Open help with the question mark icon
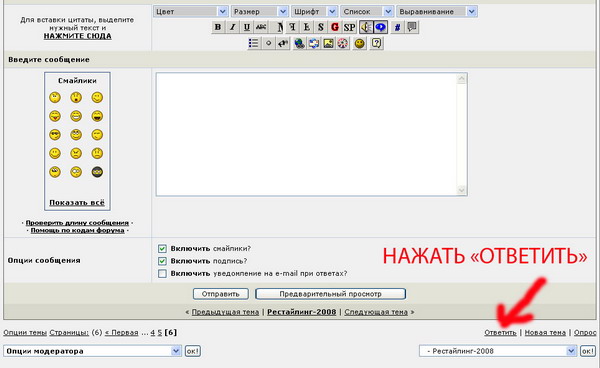Screen dimensions: 600x368 tap(377, 43)
